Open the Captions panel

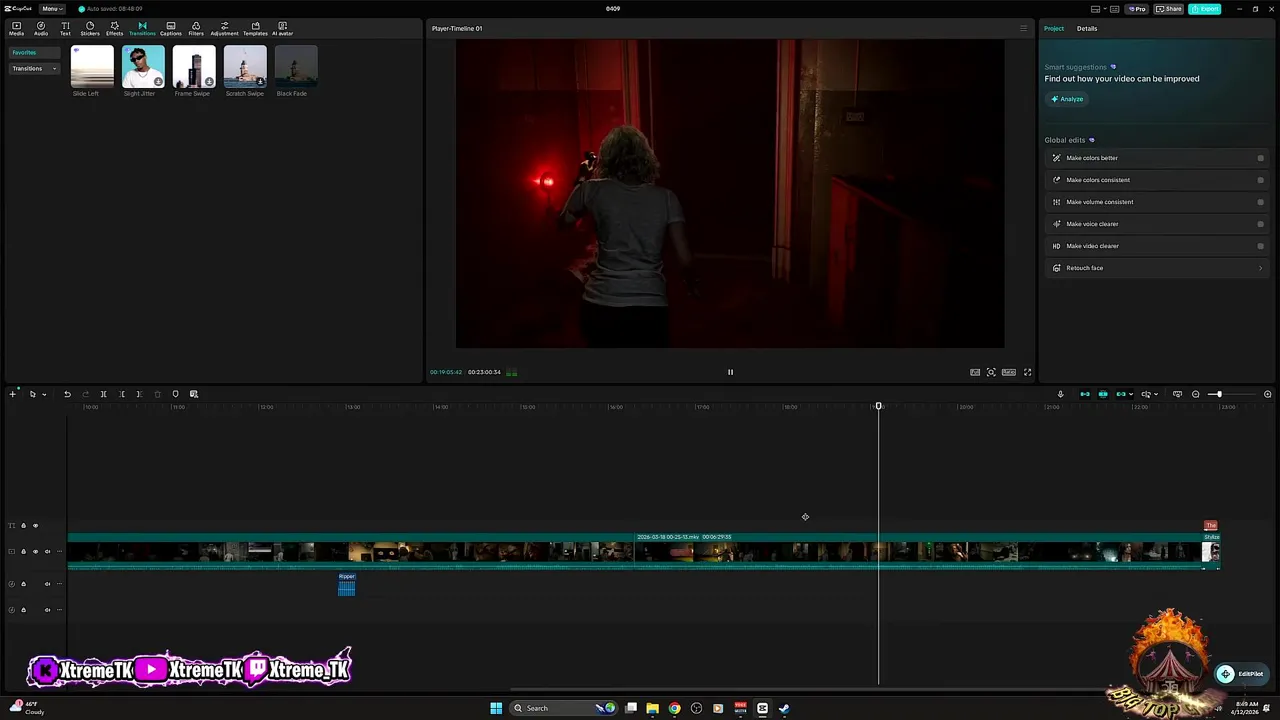[171, 28]
